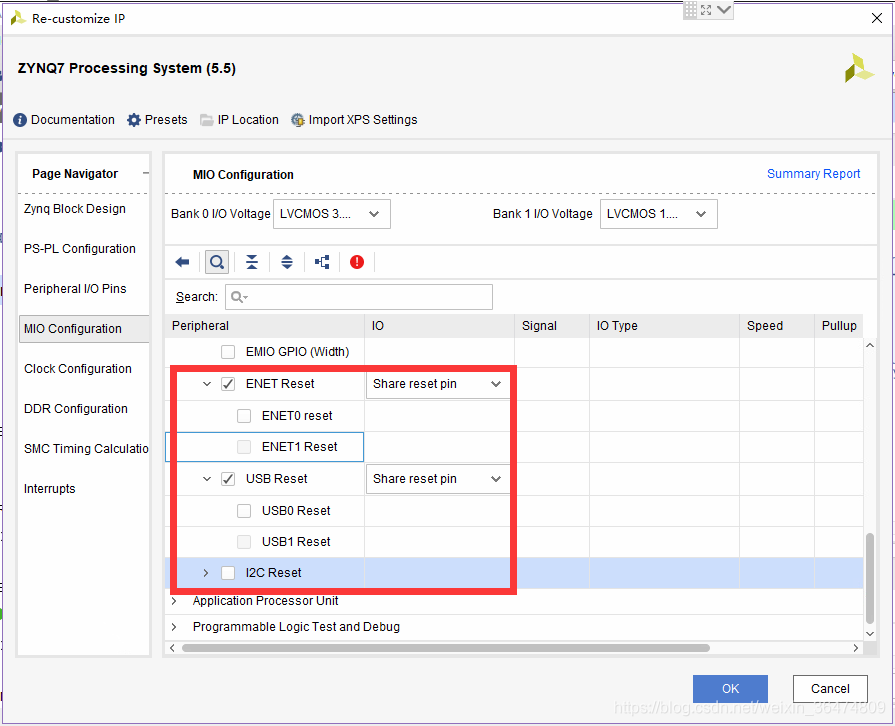Screen dimensions: 895x726
Task: Click the search field magnifier dropdown icon
Action: coord(239,297)
